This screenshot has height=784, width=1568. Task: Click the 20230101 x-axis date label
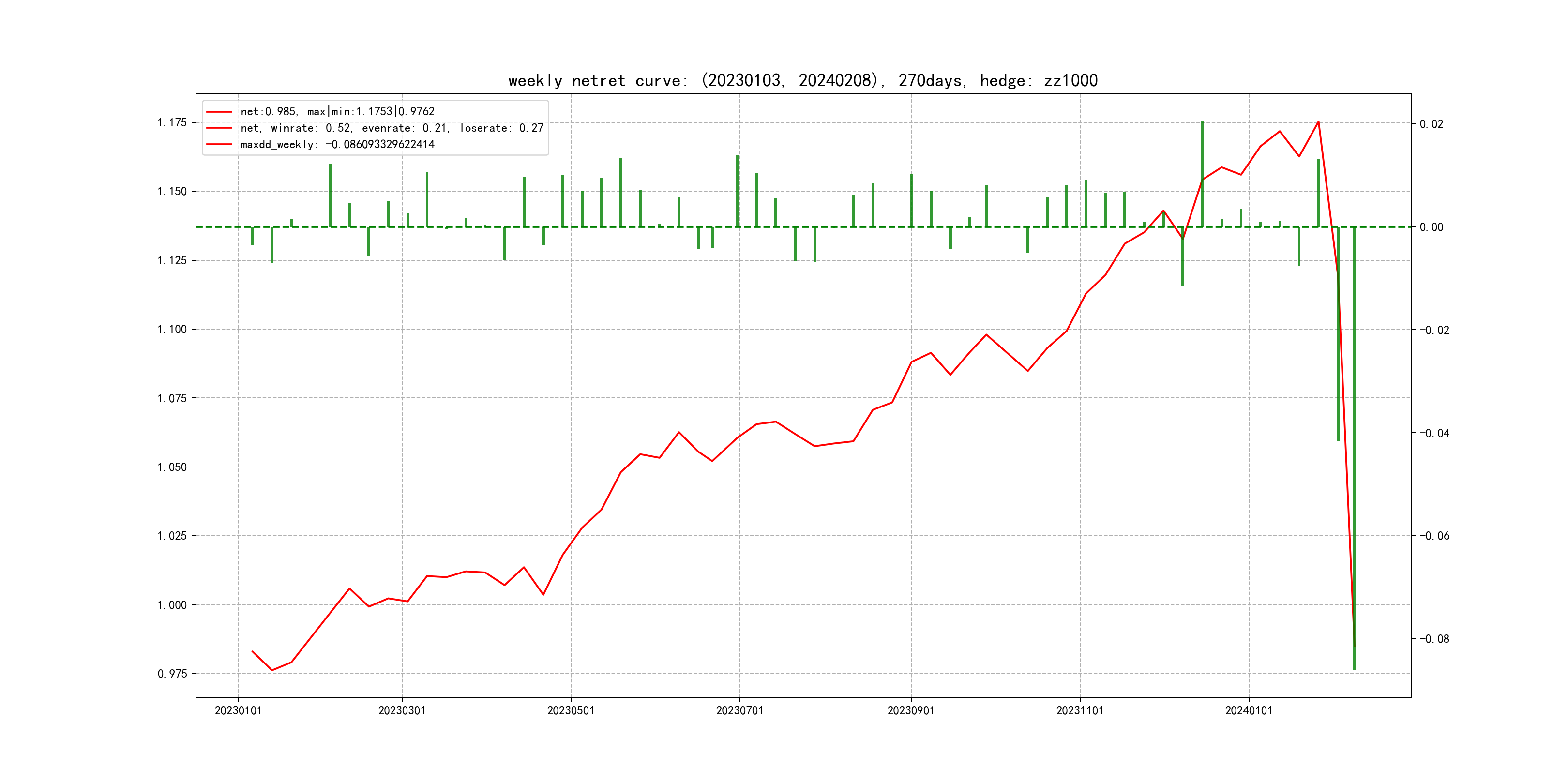coord(238,710)
